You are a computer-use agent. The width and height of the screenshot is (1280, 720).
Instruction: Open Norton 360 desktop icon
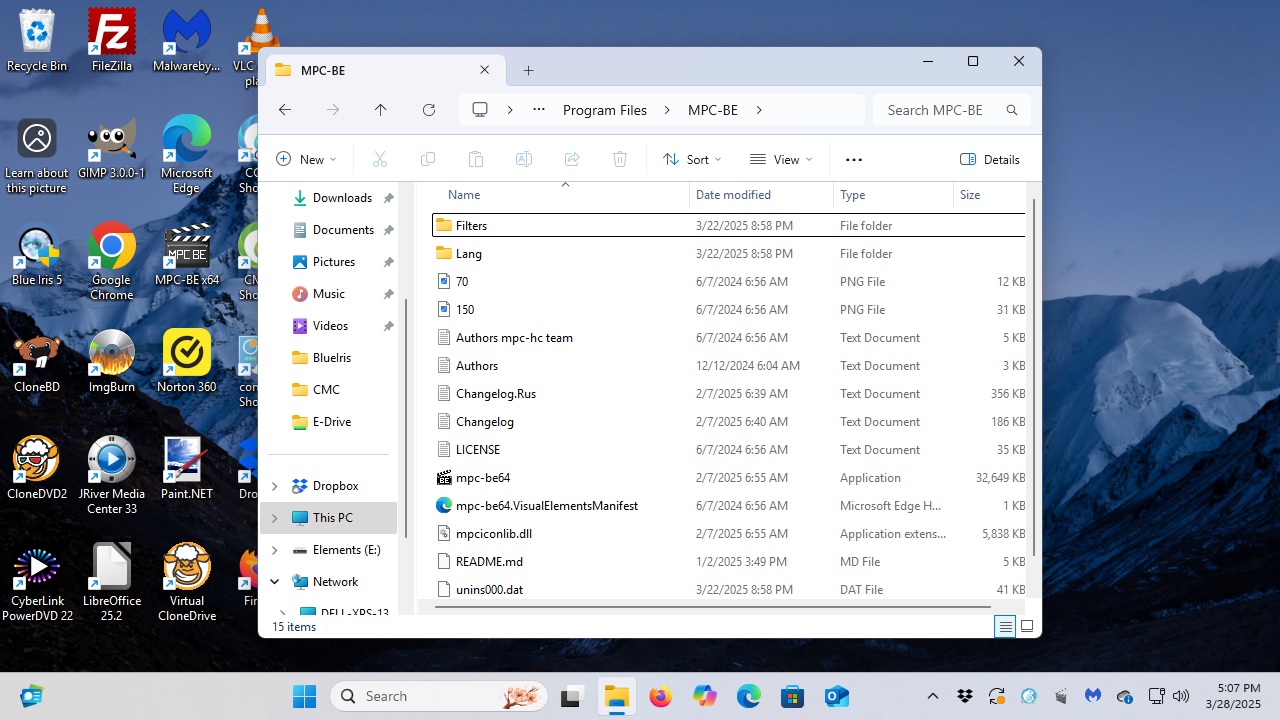(x=186, y=362)
